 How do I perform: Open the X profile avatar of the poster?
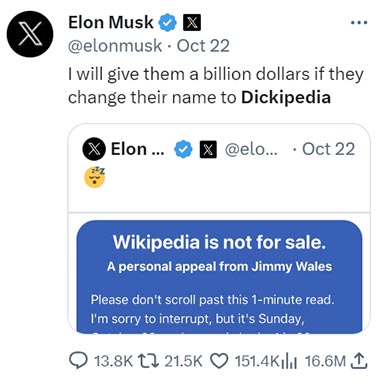(x=30, y=34)
